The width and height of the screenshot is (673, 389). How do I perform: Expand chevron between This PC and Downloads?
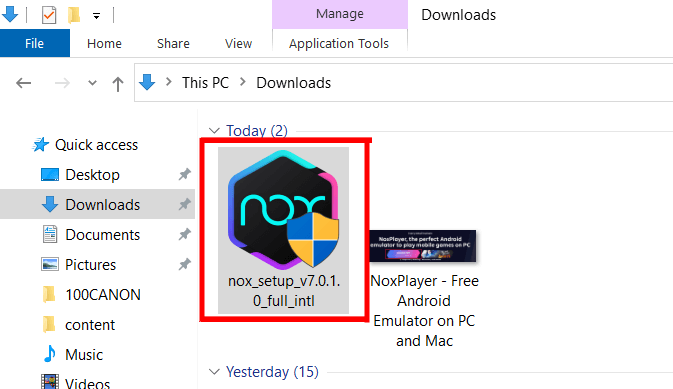[243, 82]
